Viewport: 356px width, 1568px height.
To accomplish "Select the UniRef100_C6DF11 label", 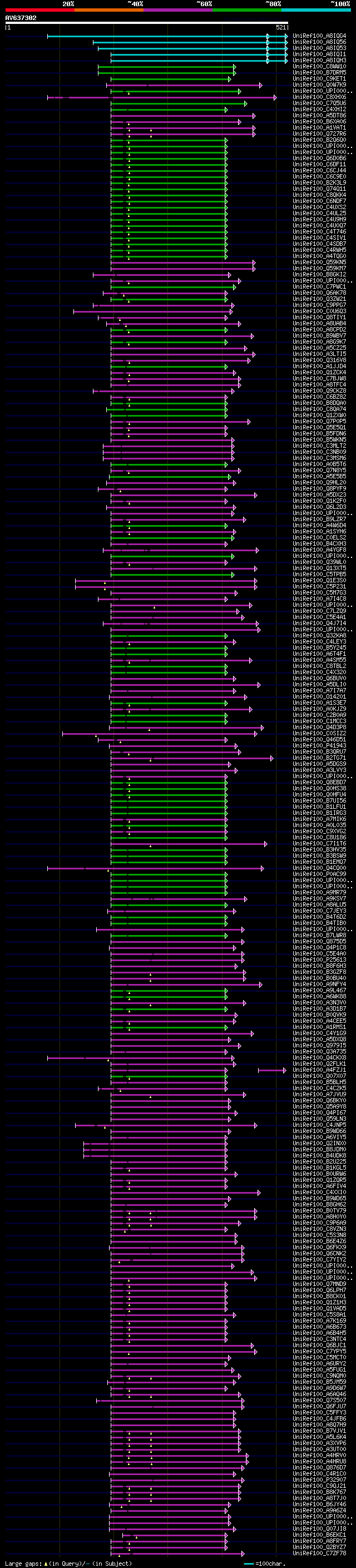I will tap(319, 164).
